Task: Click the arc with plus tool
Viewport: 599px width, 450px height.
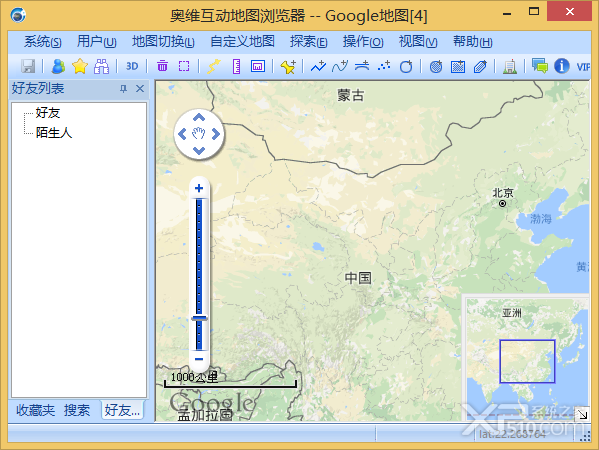Action: pyautogui.click(x=362, y=66)
